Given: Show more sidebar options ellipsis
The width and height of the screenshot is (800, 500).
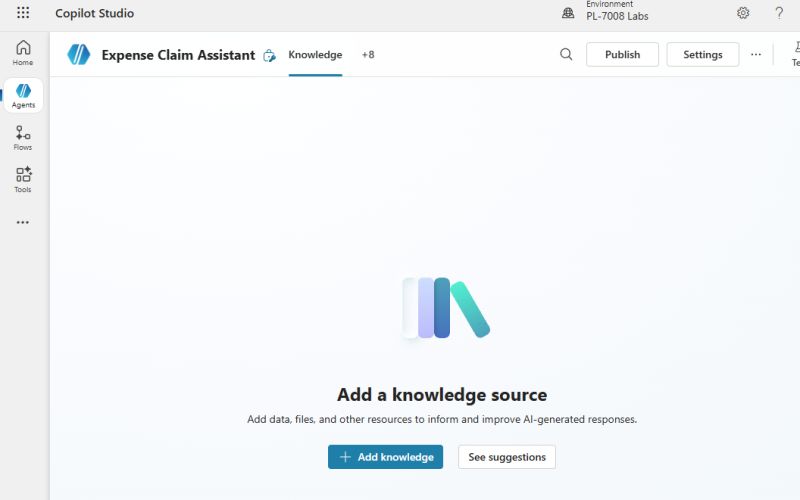Looking at the screenshot, I should click(22, 222).
